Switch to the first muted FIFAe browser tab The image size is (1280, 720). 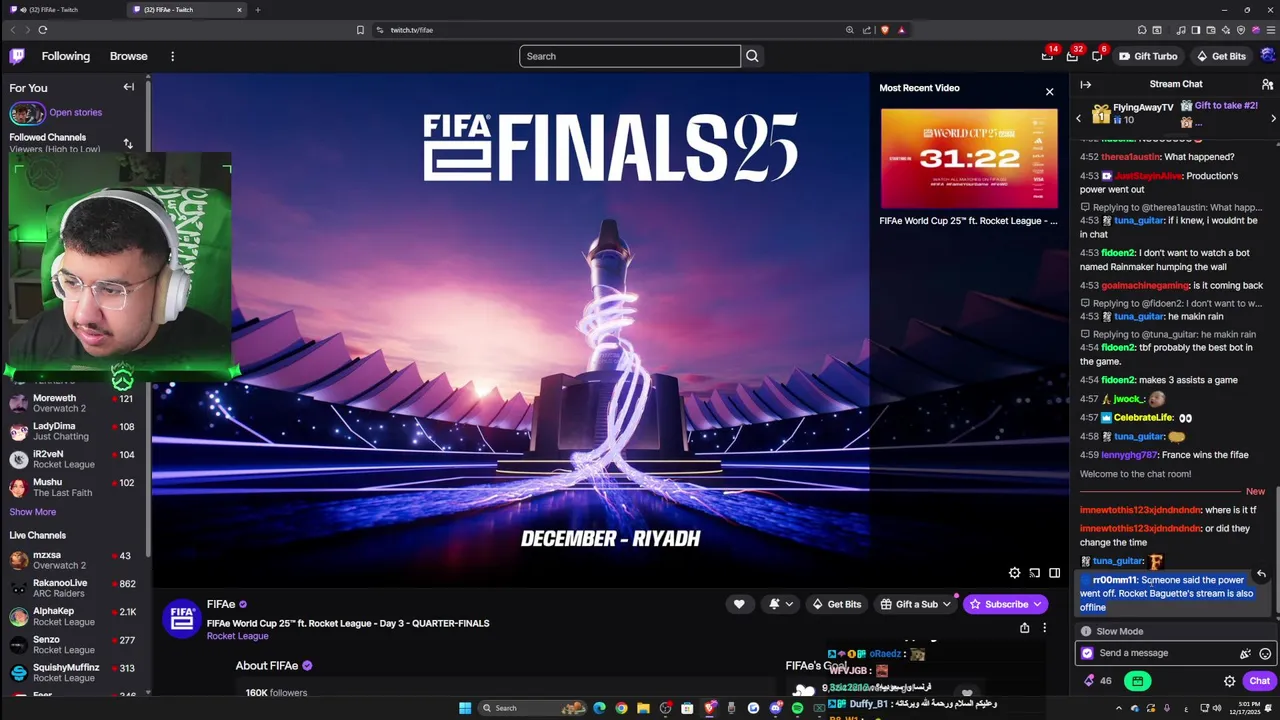tap(62, 9)
